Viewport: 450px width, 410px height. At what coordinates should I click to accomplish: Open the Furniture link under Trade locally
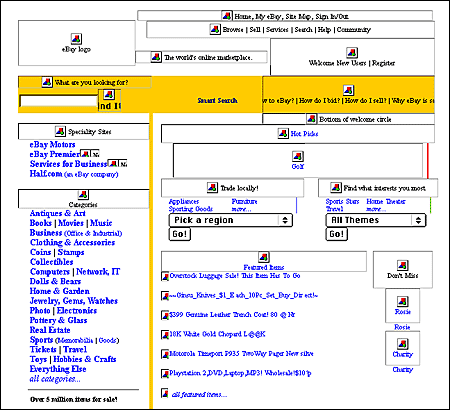coord(244,201)
